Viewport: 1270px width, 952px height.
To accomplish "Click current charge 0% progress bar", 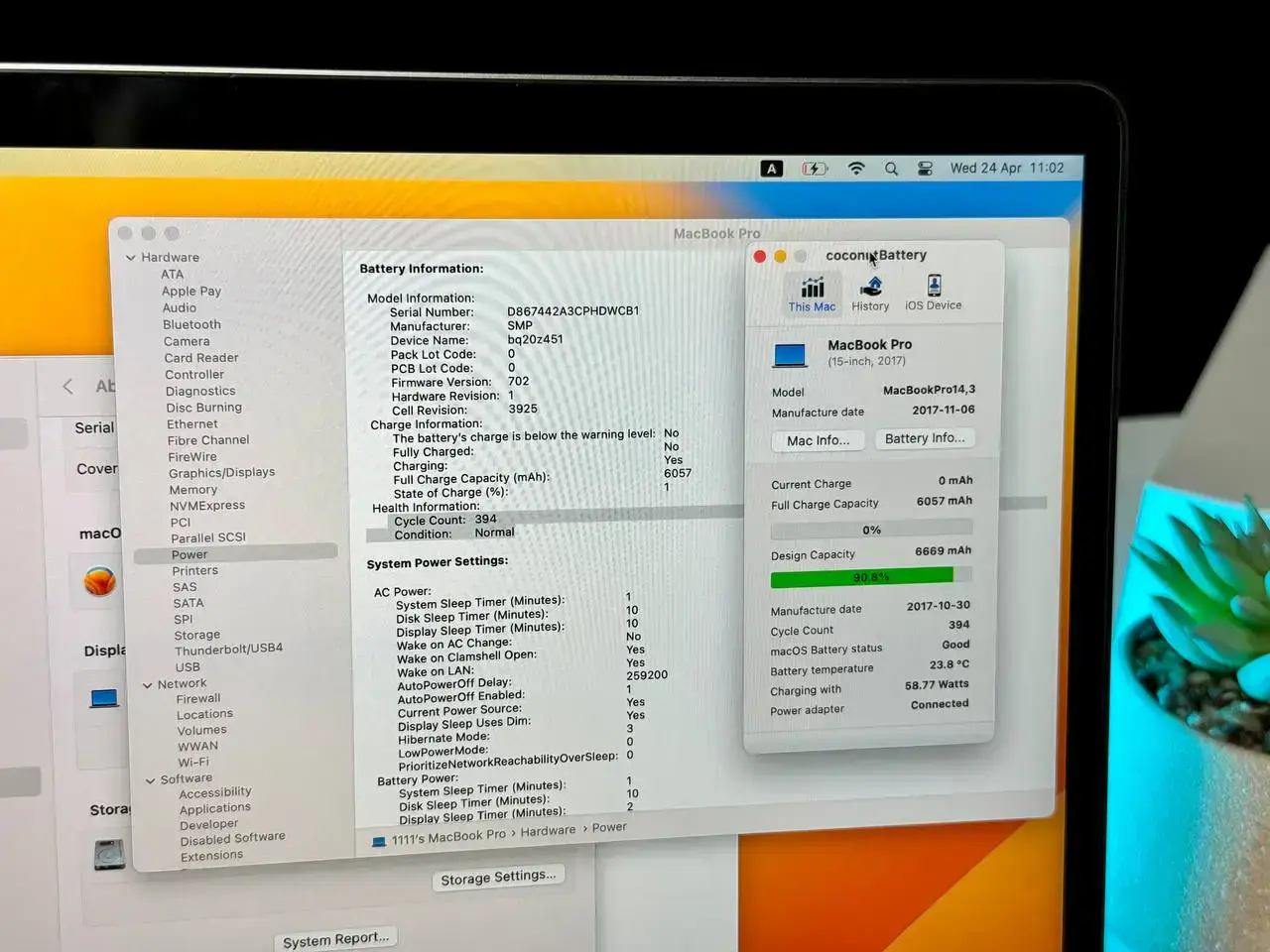I will coord(872,530).
